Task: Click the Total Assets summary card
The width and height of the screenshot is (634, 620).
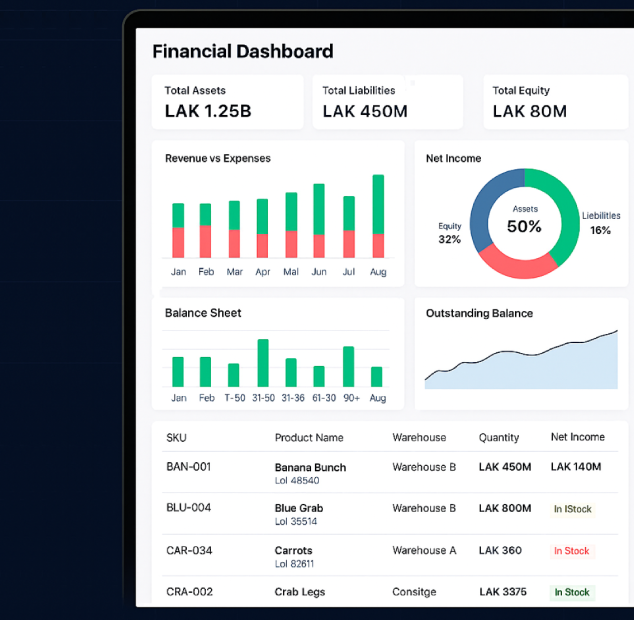Action: tap(227, 102)
